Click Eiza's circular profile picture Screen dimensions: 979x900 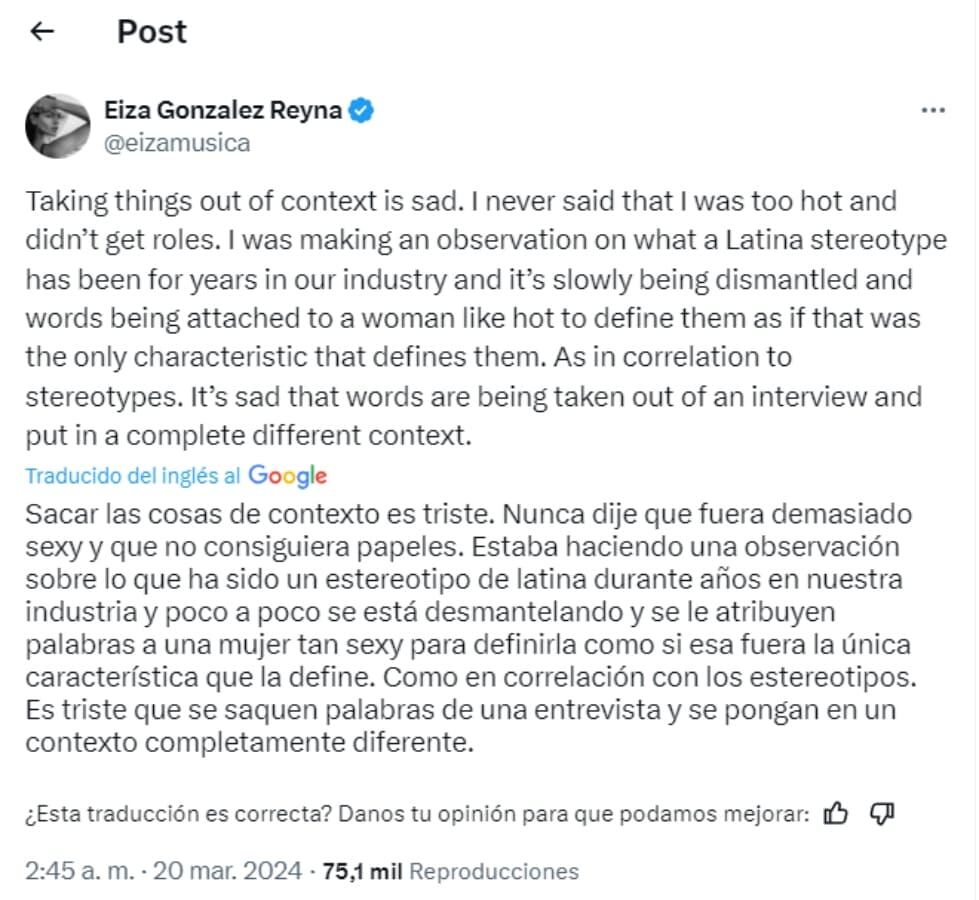point(58,125)
